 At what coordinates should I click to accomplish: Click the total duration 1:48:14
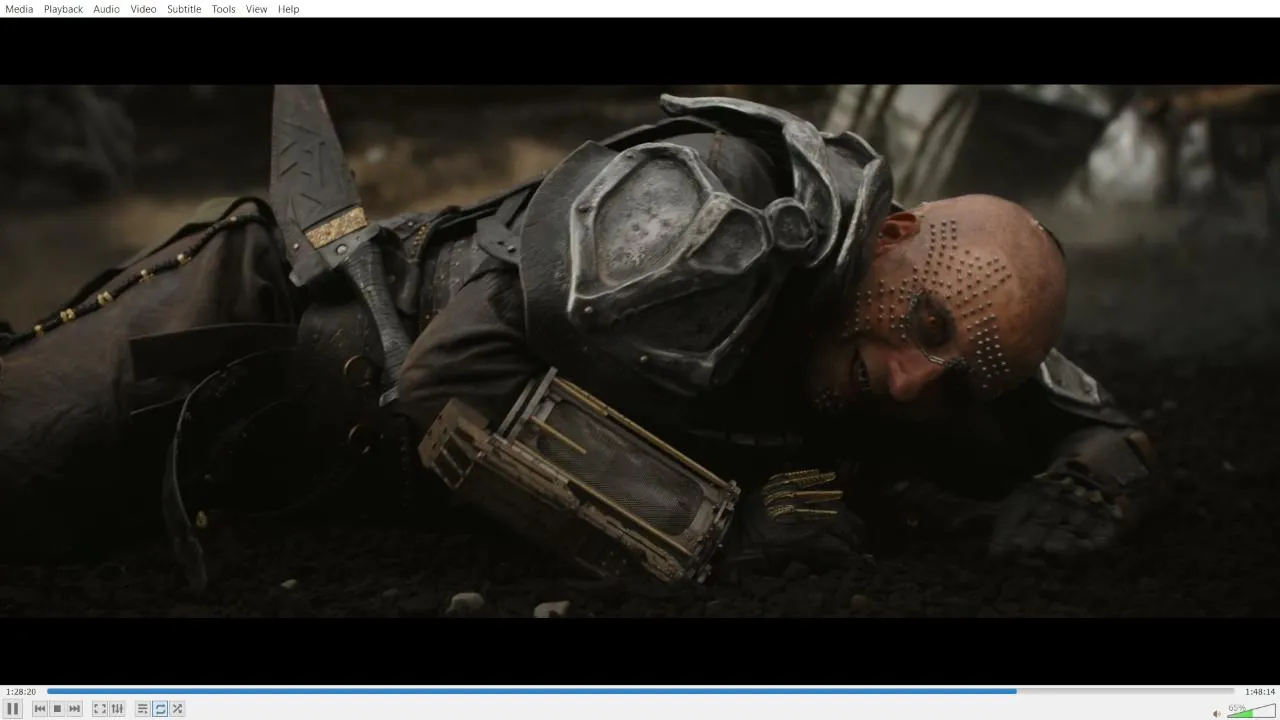coord(1260,692)
